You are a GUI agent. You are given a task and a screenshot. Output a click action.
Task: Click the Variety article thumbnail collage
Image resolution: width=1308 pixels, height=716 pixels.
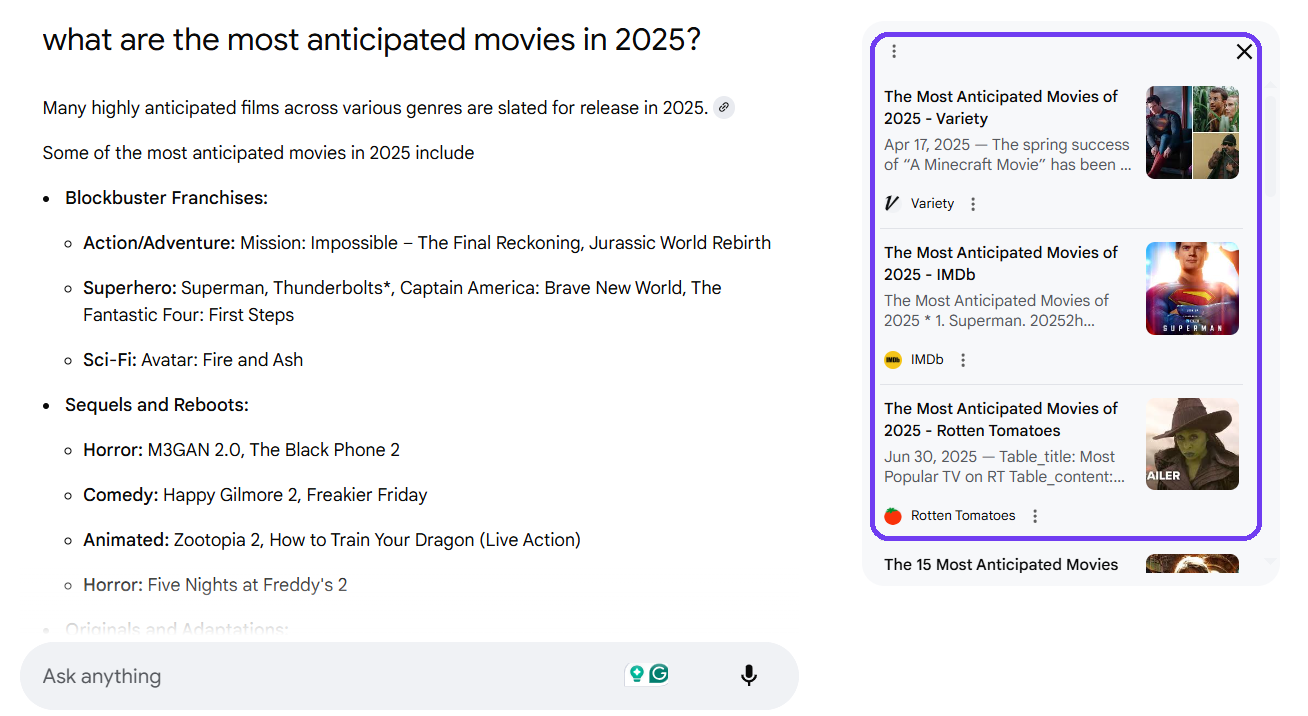click(x=1192, y=132)
